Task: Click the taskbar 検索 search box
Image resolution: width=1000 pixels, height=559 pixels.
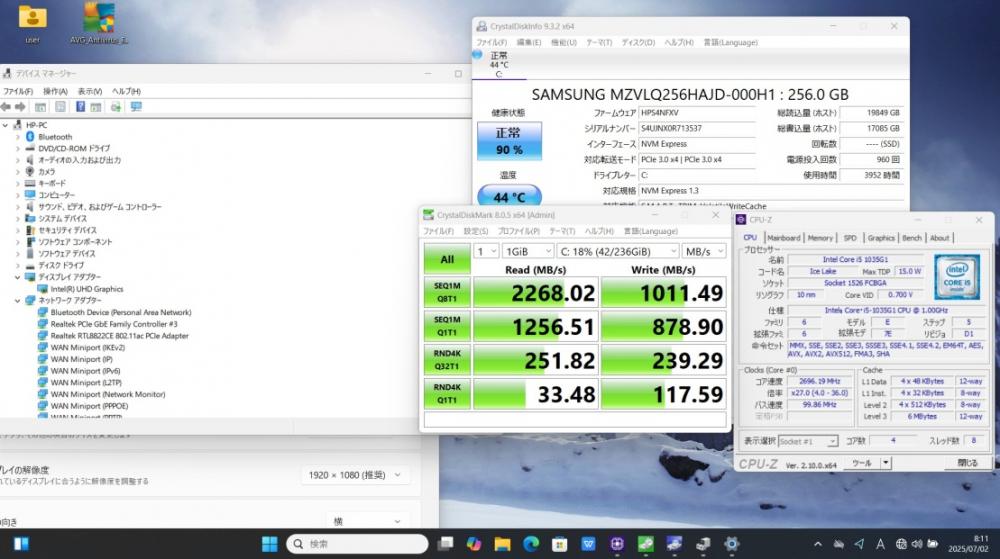Action: 357,544
